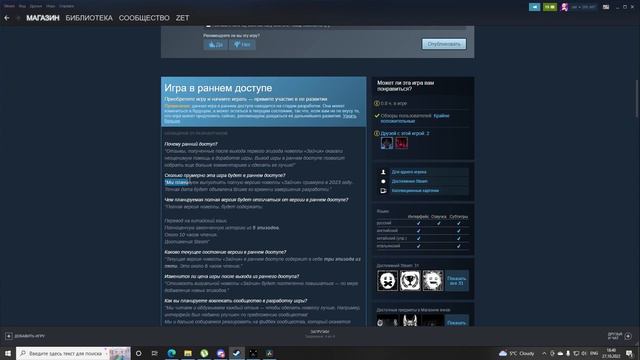Choose the Нет thumbs-down button
Screen dimensions: 640x360
pos(242,44)
